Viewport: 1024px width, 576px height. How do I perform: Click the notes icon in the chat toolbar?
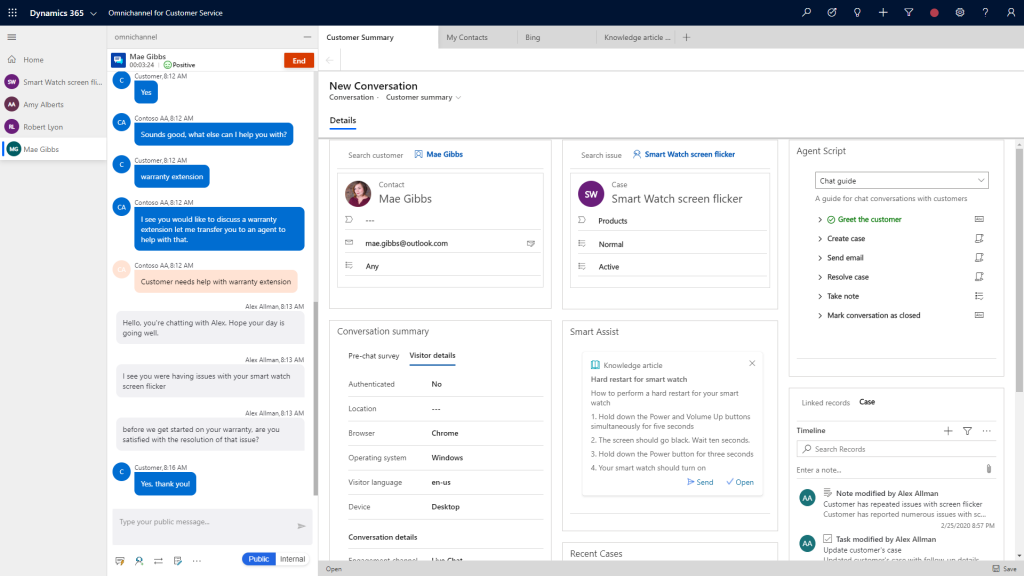point(177,561)
